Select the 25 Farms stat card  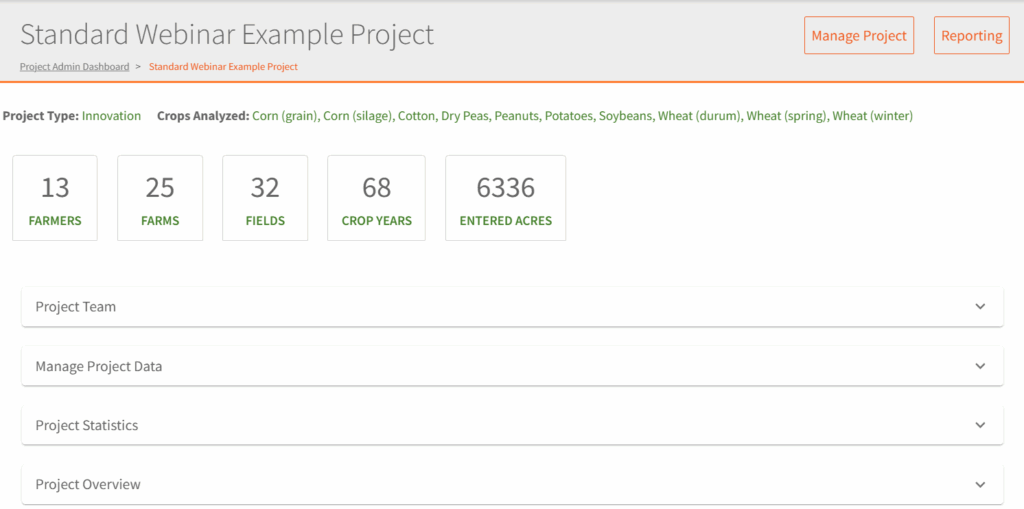point(160,198)
